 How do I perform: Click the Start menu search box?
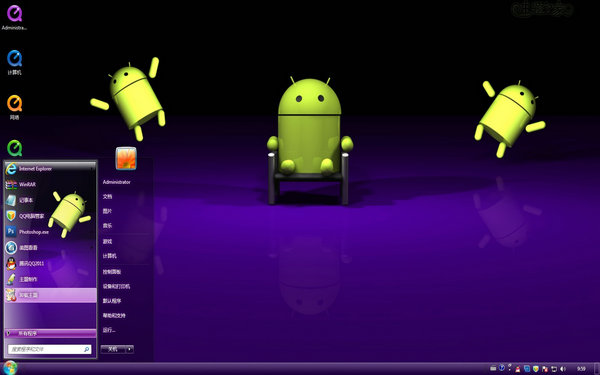(x=49, y=349)
